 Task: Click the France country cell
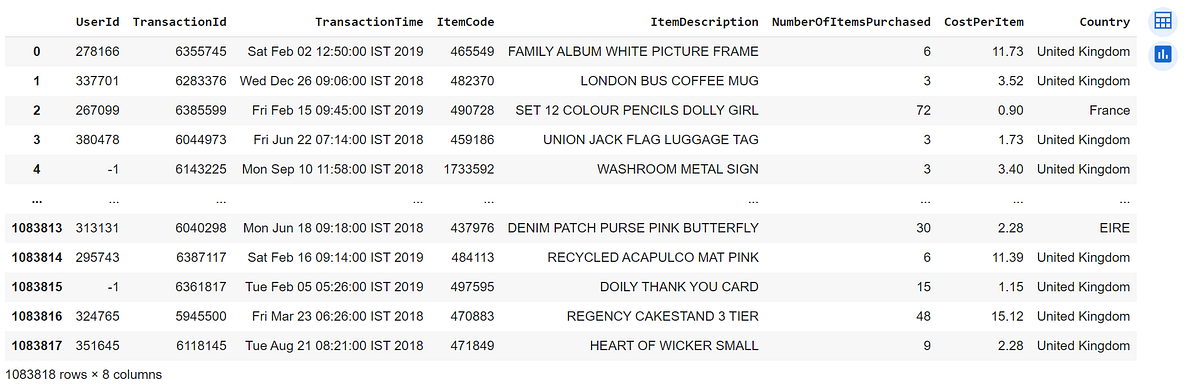pos(1109,110)
